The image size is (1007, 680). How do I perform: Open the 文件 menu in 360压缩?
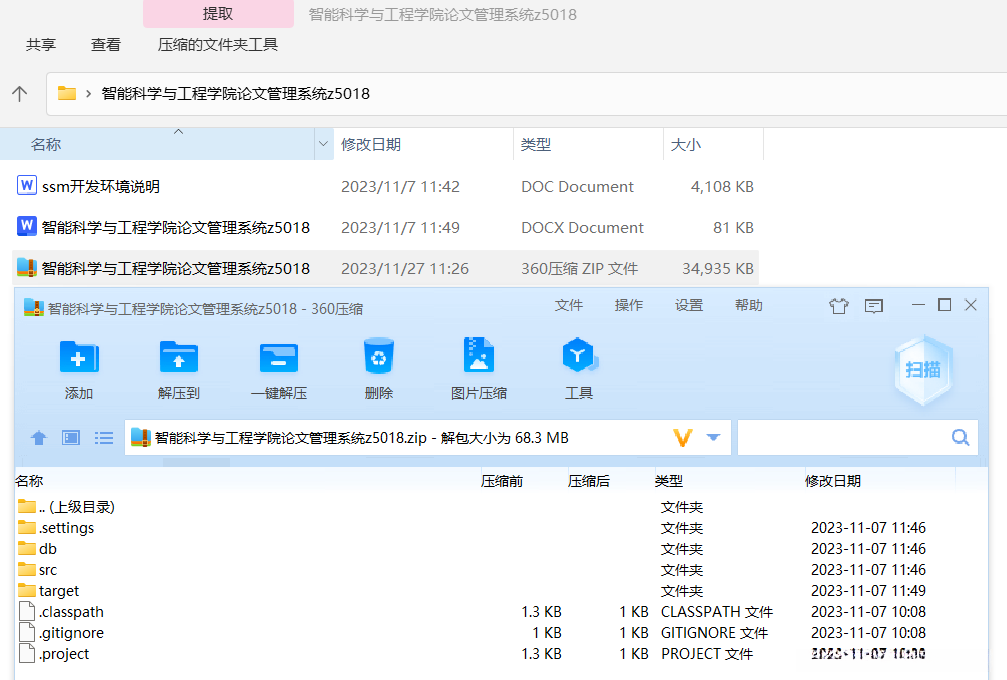(x=569, y=305)
